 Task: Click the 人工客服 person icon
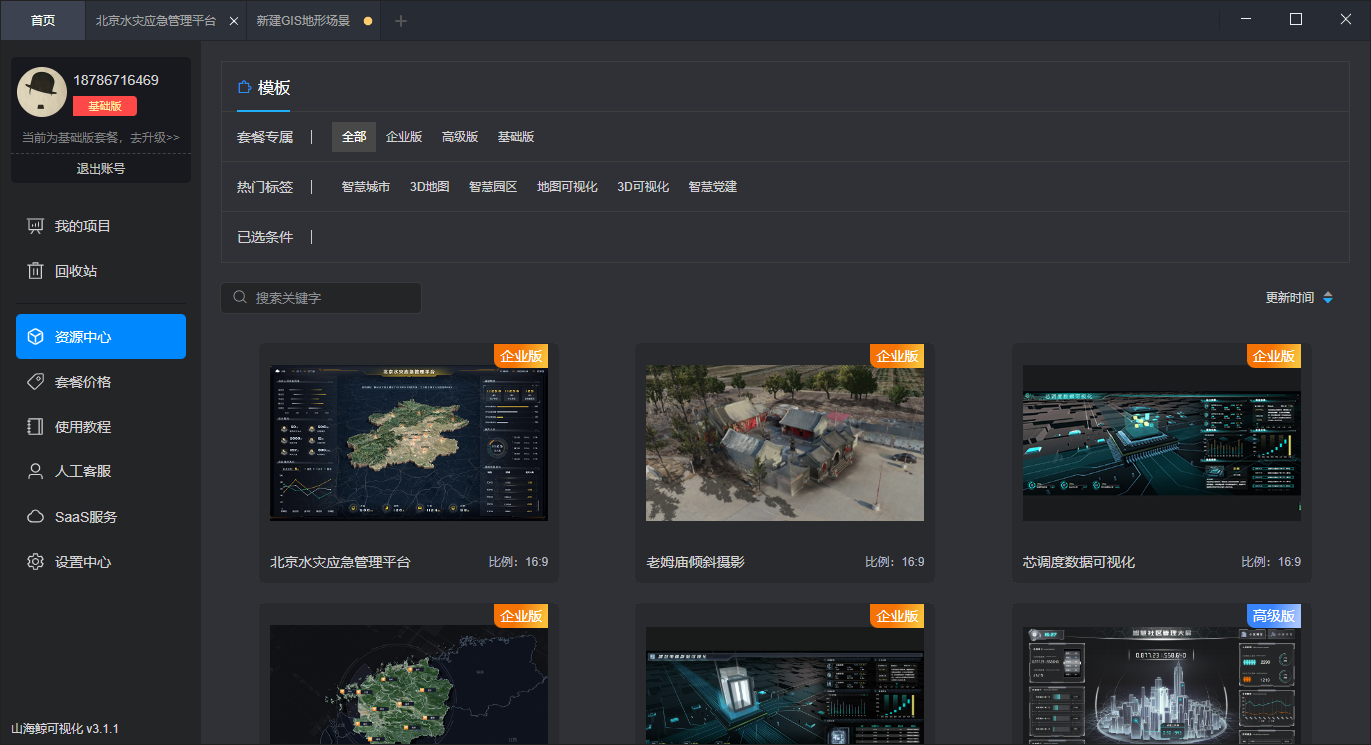tap(36, 471)
